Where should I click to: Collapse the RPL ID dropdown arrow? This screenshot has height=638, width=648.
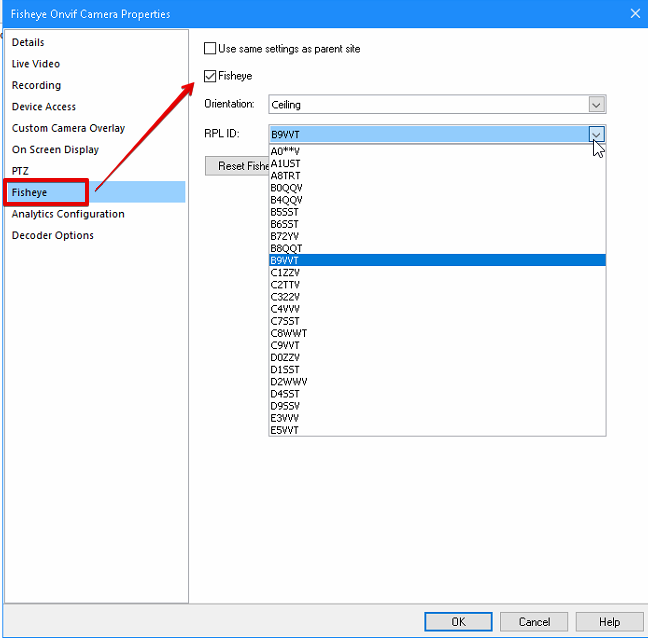pos(596,134)
